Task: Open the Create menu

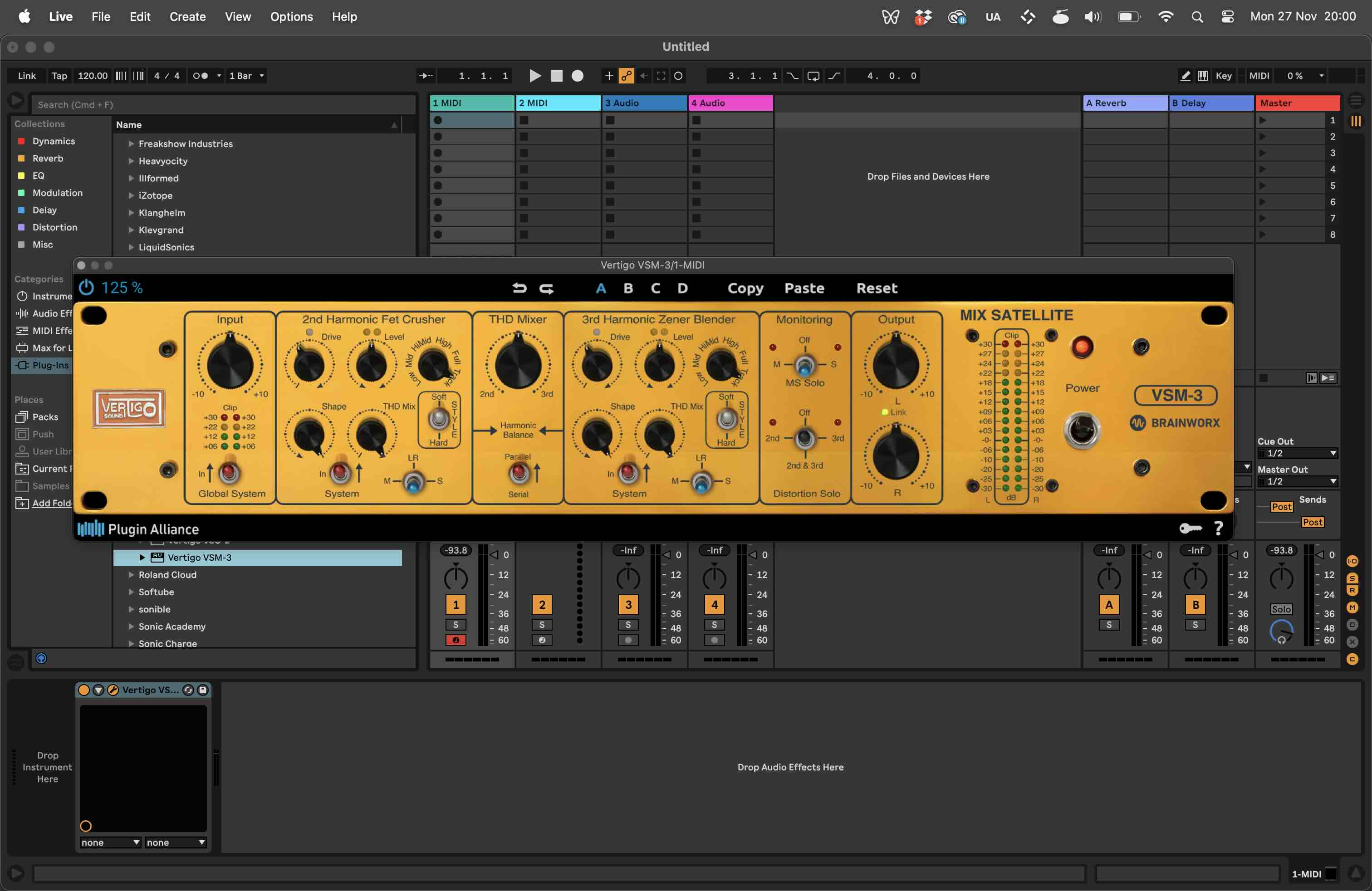Action: click(x=187, y=17)
